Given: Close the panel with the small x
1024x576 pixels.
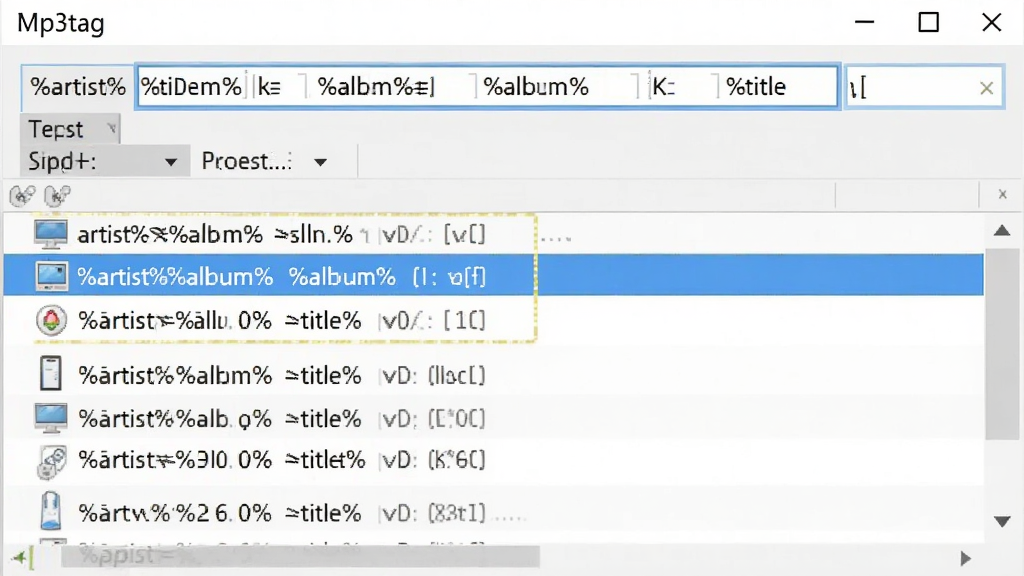Looking at the screenshot, I should tap(1002, 195).
